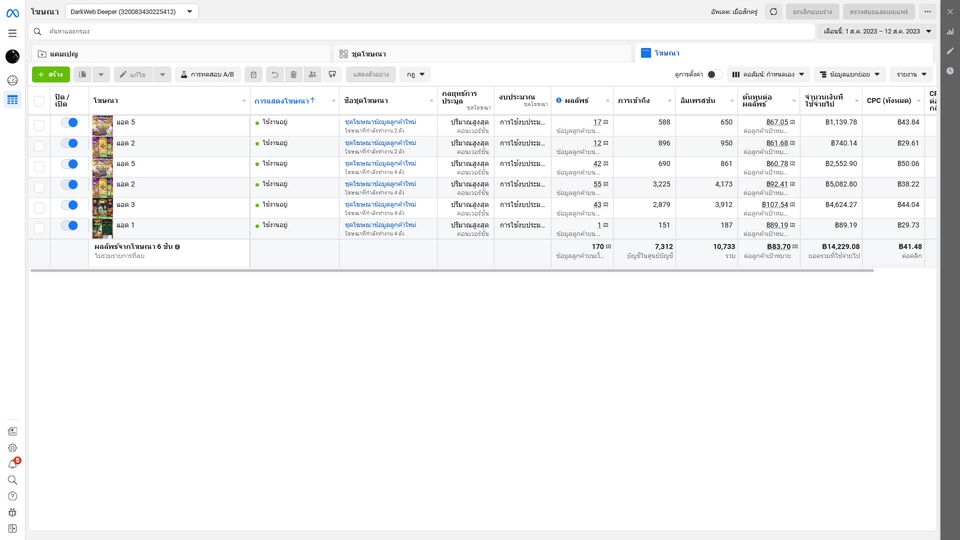Click the Meta logo in the top-left corner
Viewport: 960px width, 540px height.
[x=12, y=13]
